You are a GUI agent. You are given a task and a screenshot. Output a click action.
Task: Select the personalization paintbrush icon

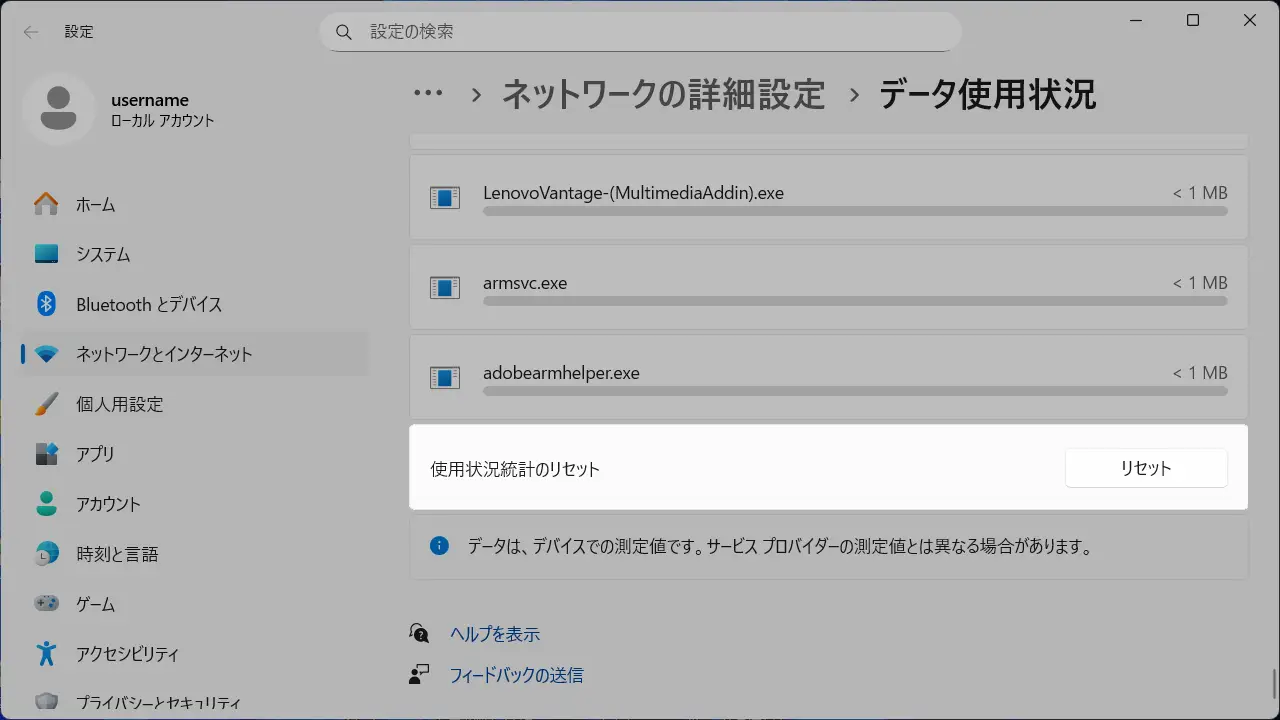46,404
